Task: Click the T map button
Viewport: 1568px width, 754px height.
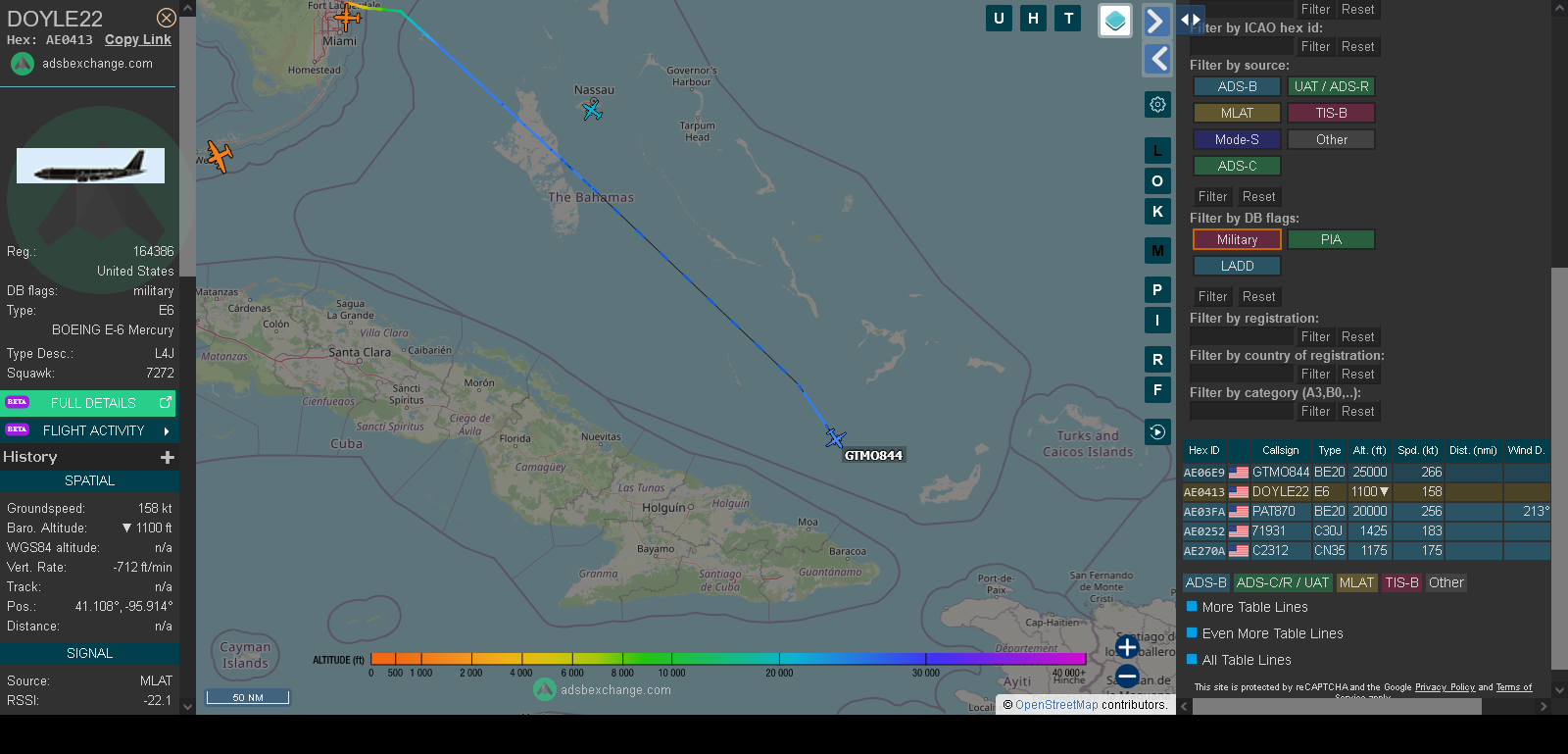Action: coord(1068,18)
